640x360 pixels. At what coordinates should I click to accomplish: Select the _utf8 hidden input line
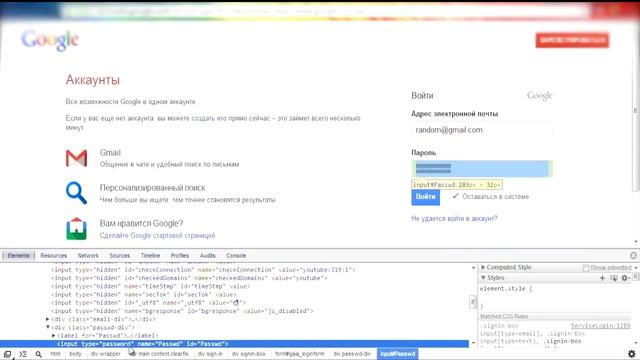(149, 302)
